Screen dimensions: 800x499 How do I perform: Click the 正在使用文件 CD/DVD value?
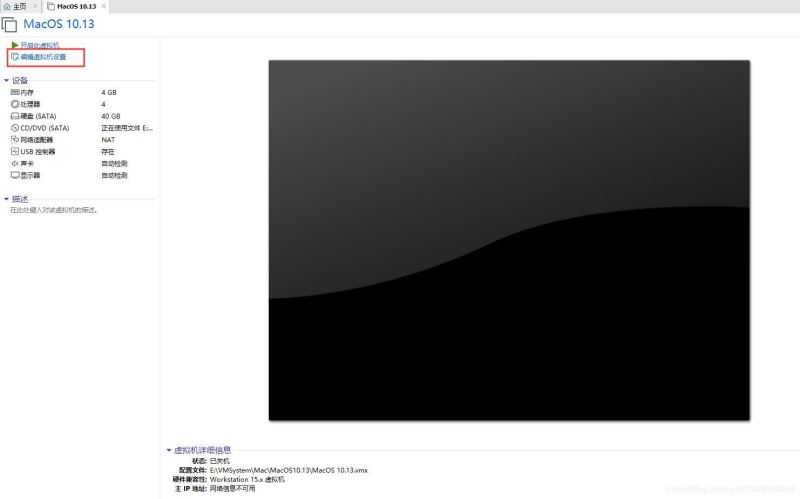(127, 128)
